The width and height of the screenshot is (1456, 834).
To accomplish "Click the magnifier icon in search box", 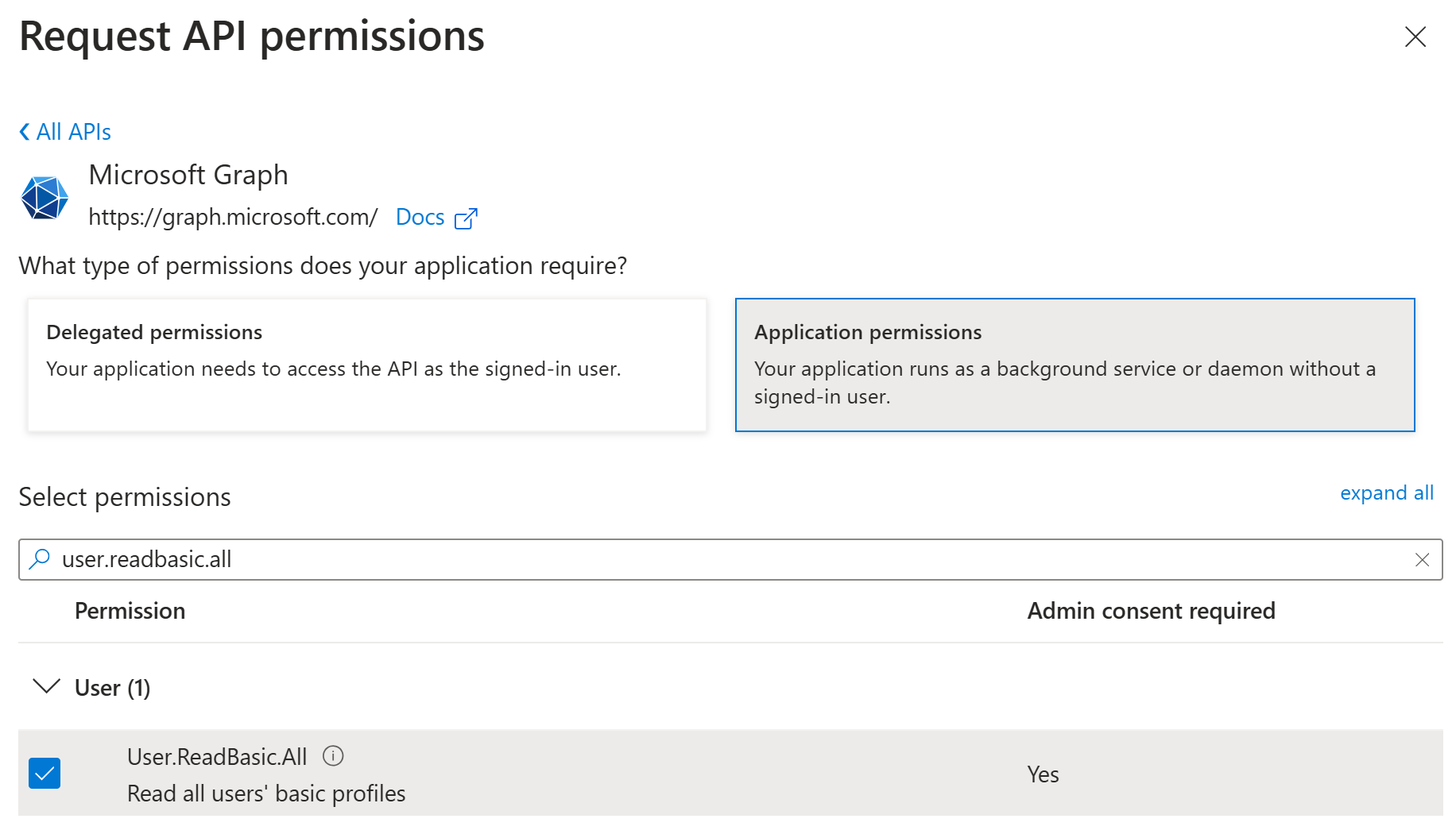I will coord(39,559).
